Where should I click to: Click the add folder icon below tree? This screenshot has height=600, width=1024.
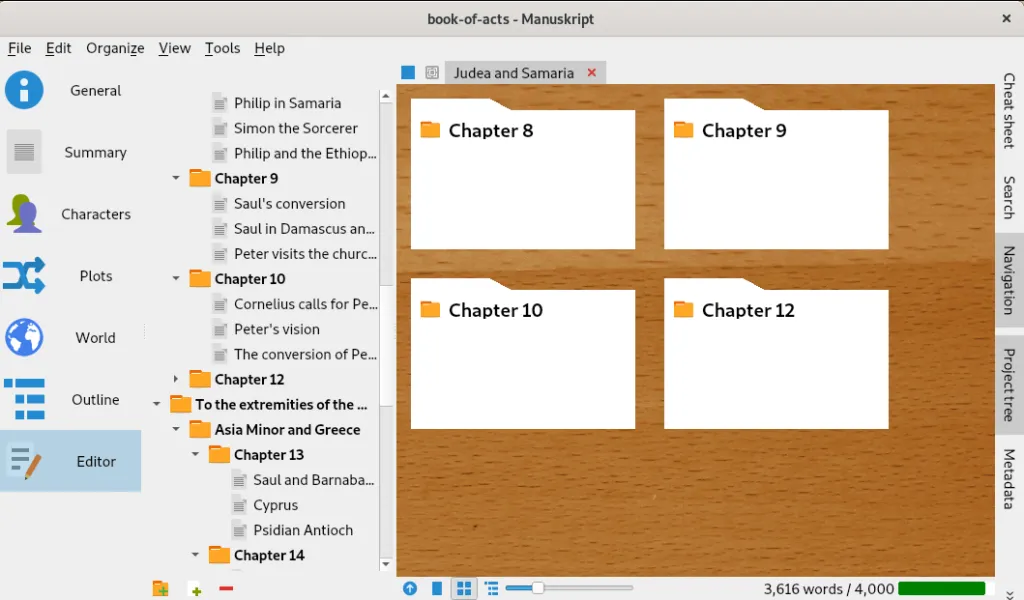point(160,589)
